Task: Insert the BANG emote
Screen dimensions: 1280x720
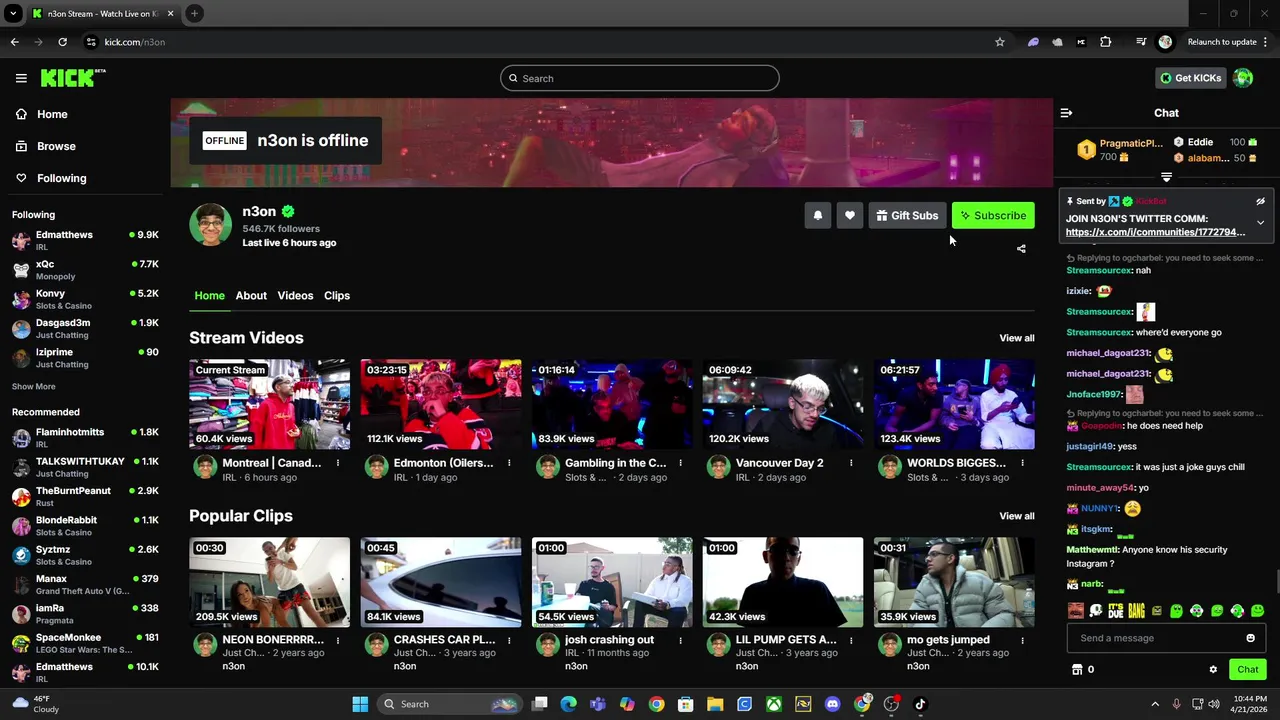Action: 1136,610
